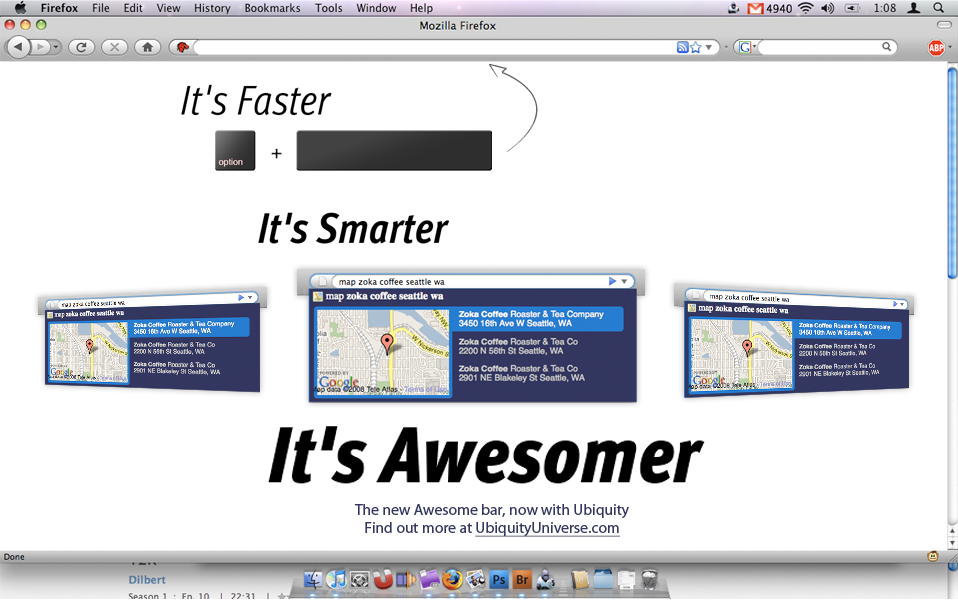958x600 pixels.
Task: Open the red magnet app in Dock
Action: [x=383, y=579]
